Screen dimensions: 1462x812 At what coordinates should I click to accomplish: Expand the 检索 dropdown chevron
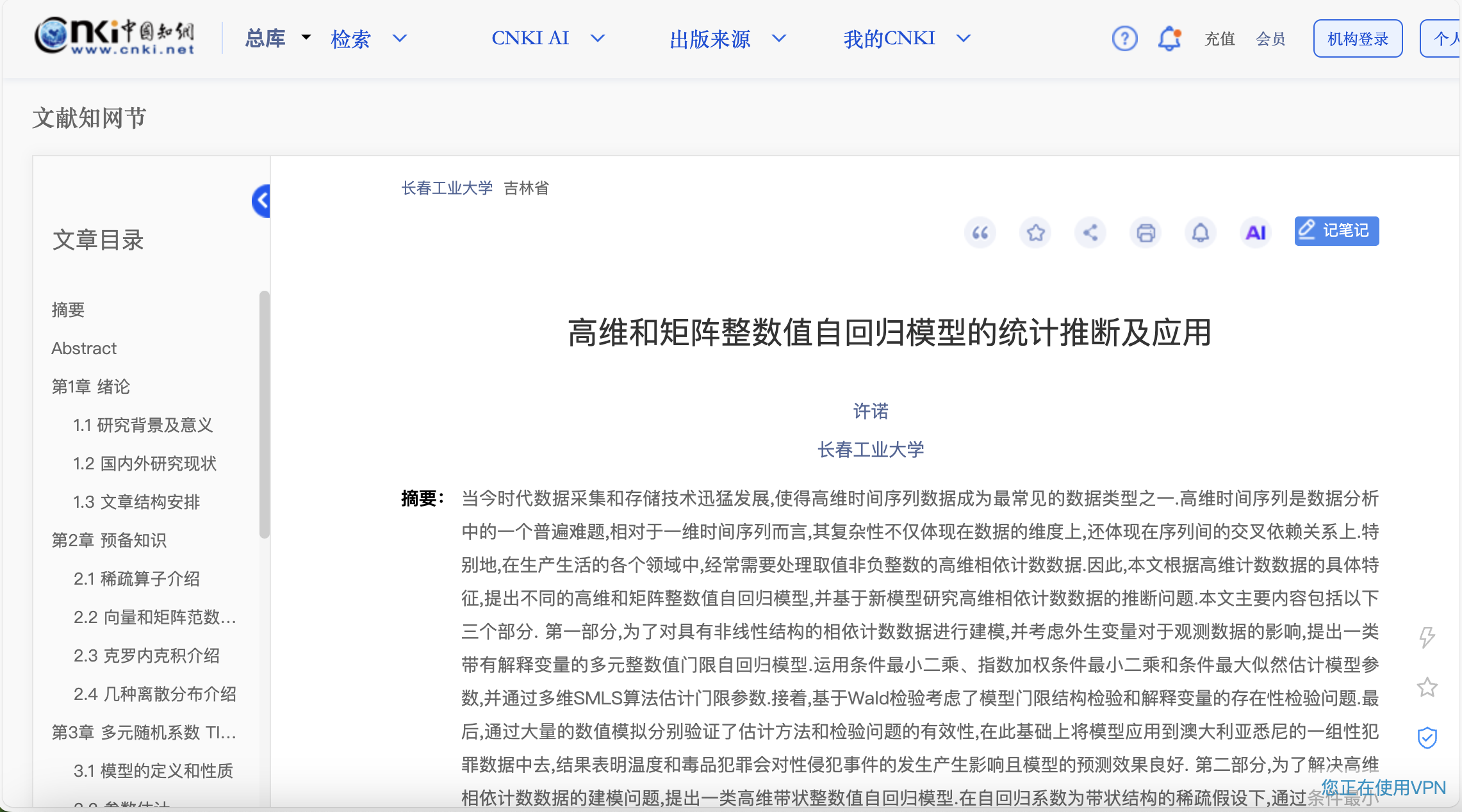pos(400,38)
